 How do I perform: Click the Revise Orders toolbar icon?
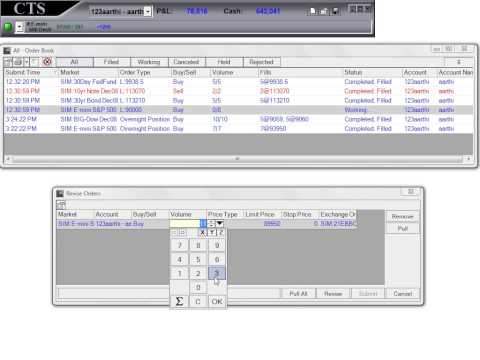(61, 205)
